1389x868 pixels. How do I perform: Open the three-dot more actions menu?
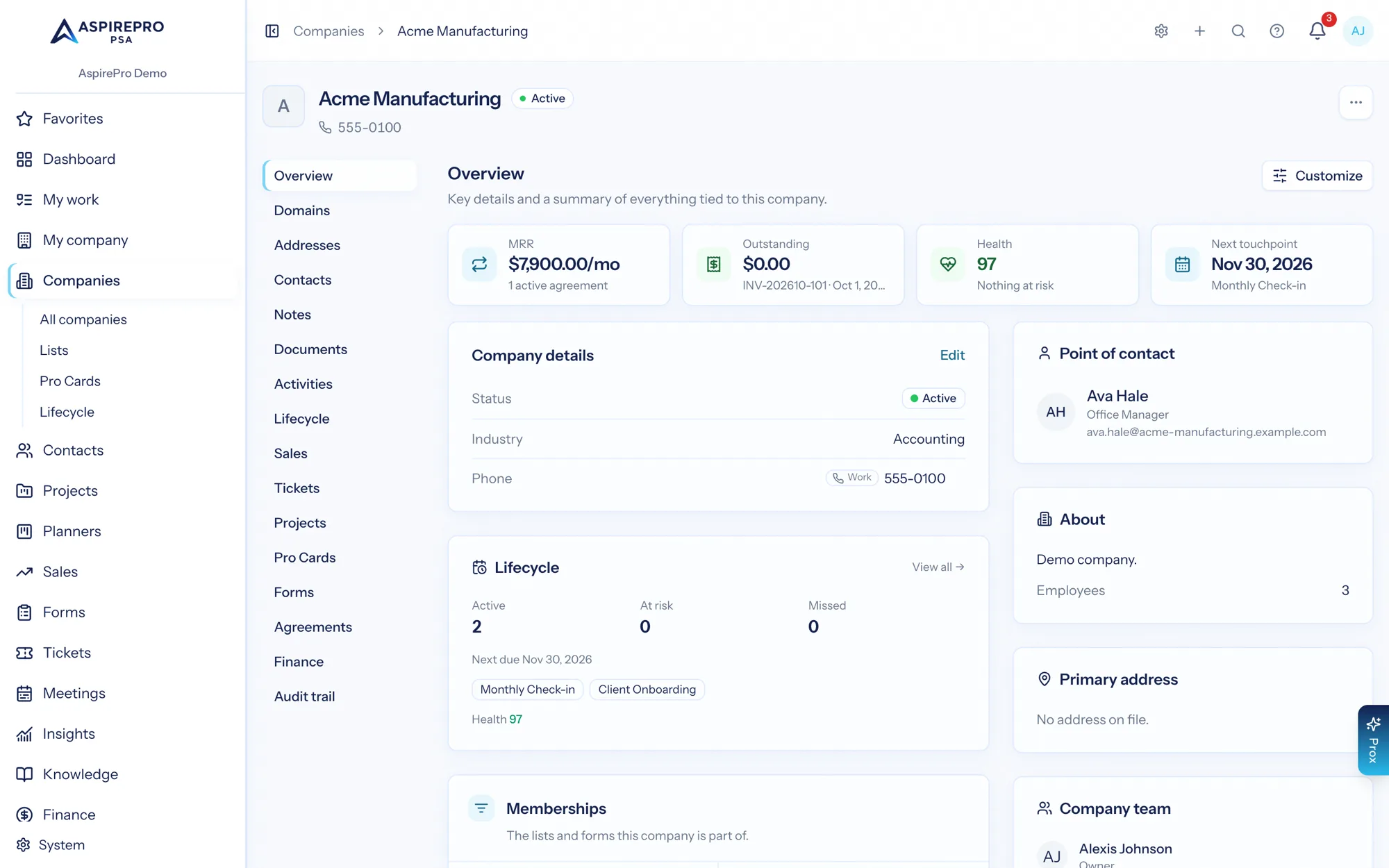[1356, 103]
